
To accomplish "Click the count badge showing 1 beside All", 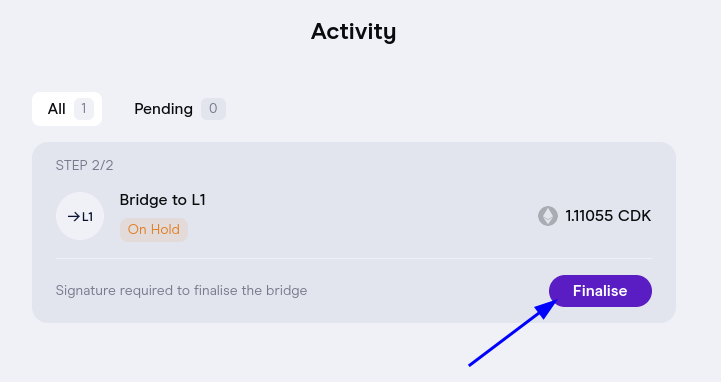I will point(84,108).
